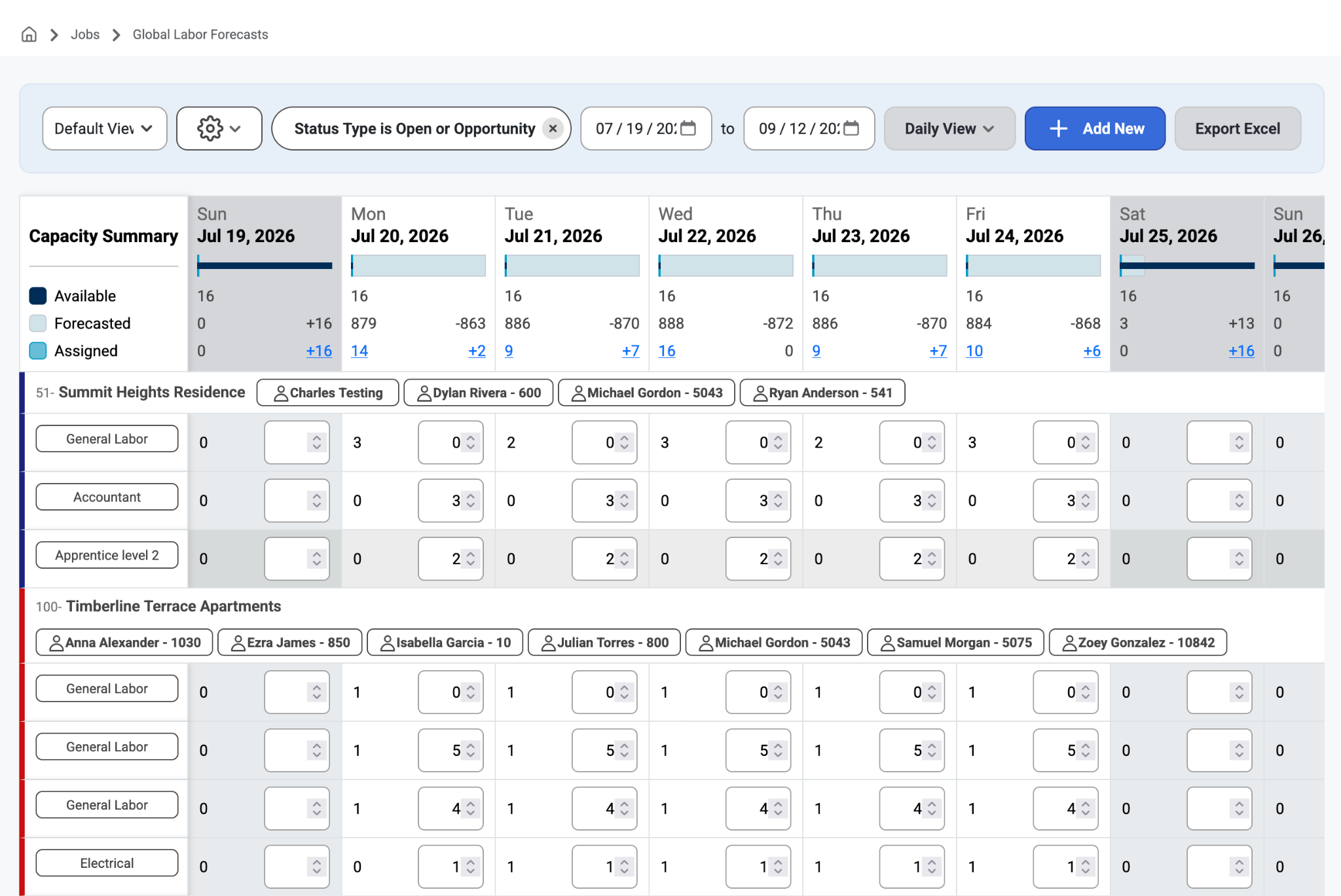Click the Add New button
Viewport: 1341px width, 896px height.
tap(1095, 128)
